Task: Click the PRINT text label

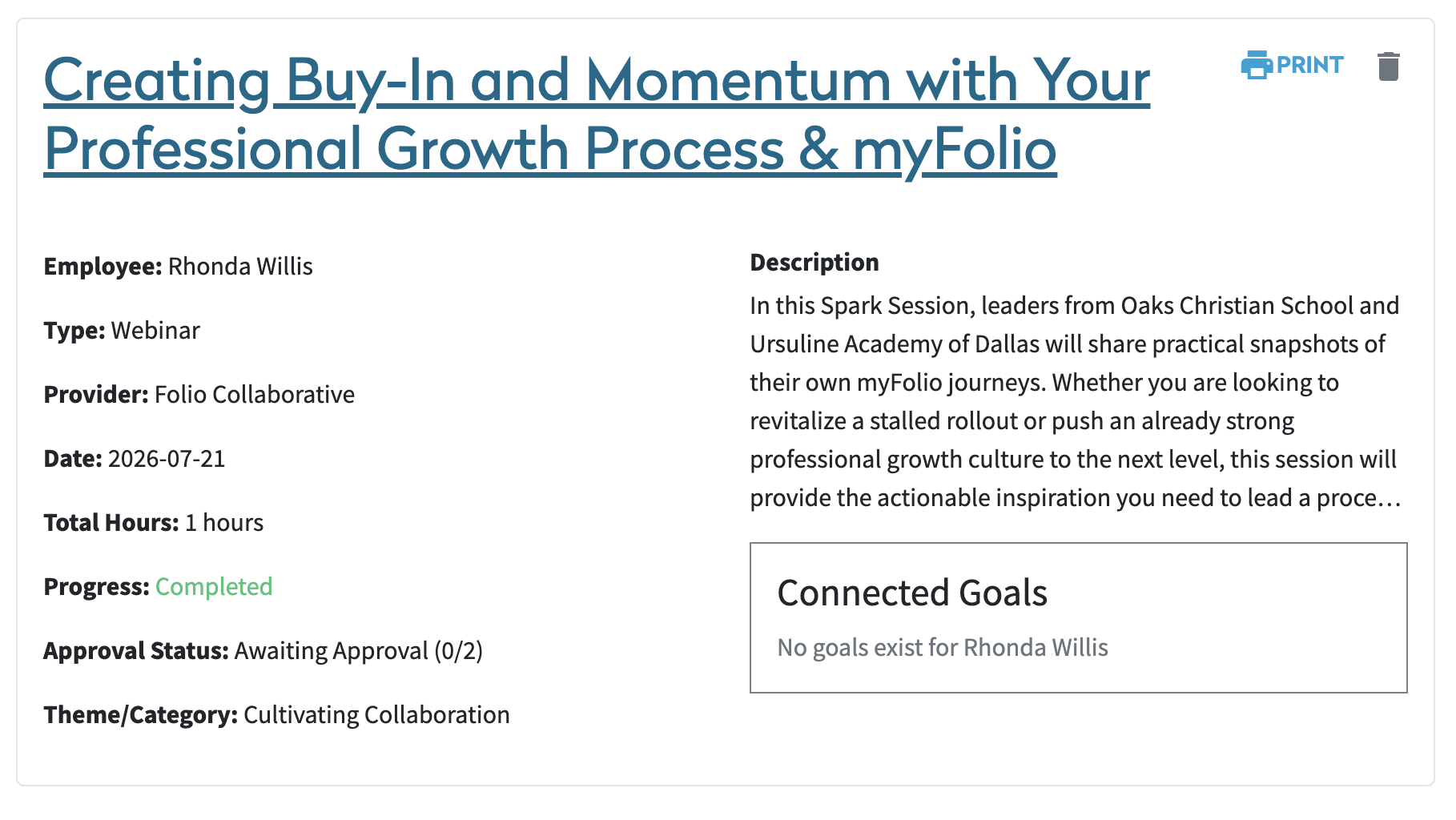Action: click(1309, 65)
